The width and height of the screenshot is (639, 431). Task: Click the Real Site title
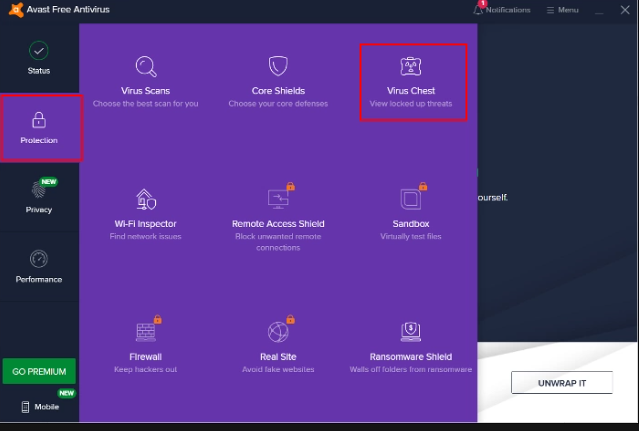pyautogui.click(x=278, y=357)
